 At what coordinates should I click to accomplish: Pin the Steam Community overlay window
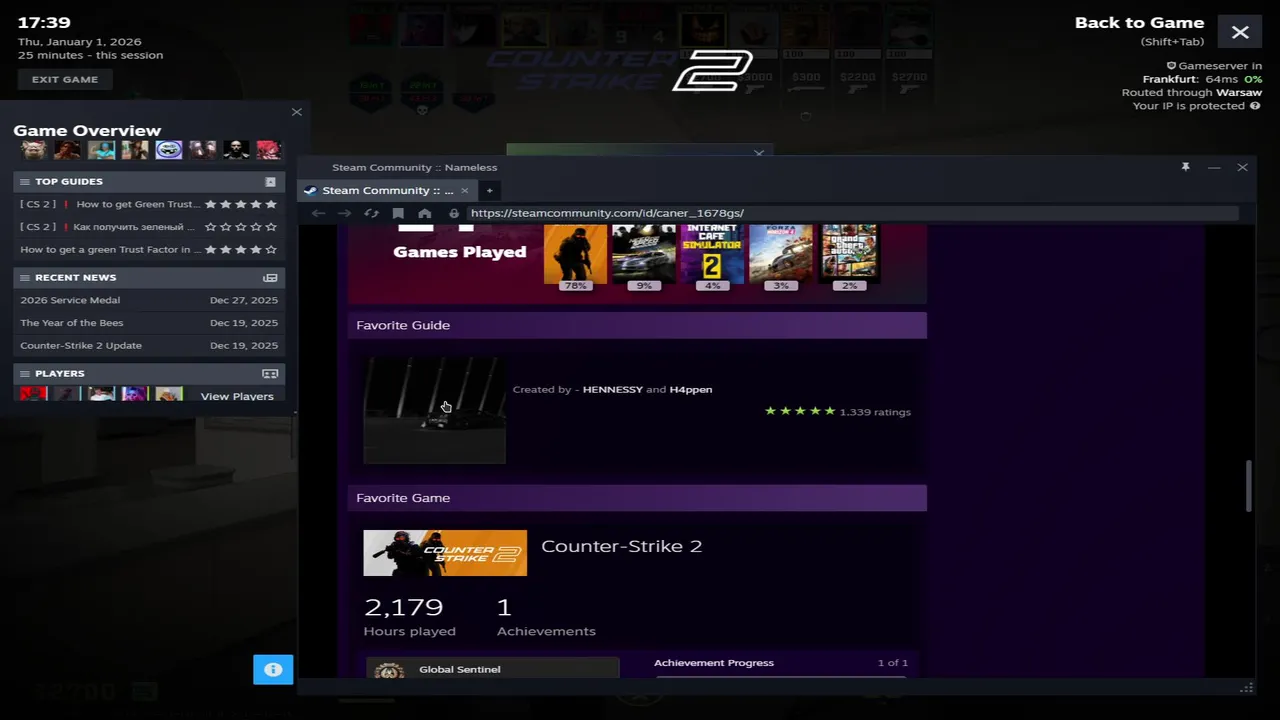1185,167
